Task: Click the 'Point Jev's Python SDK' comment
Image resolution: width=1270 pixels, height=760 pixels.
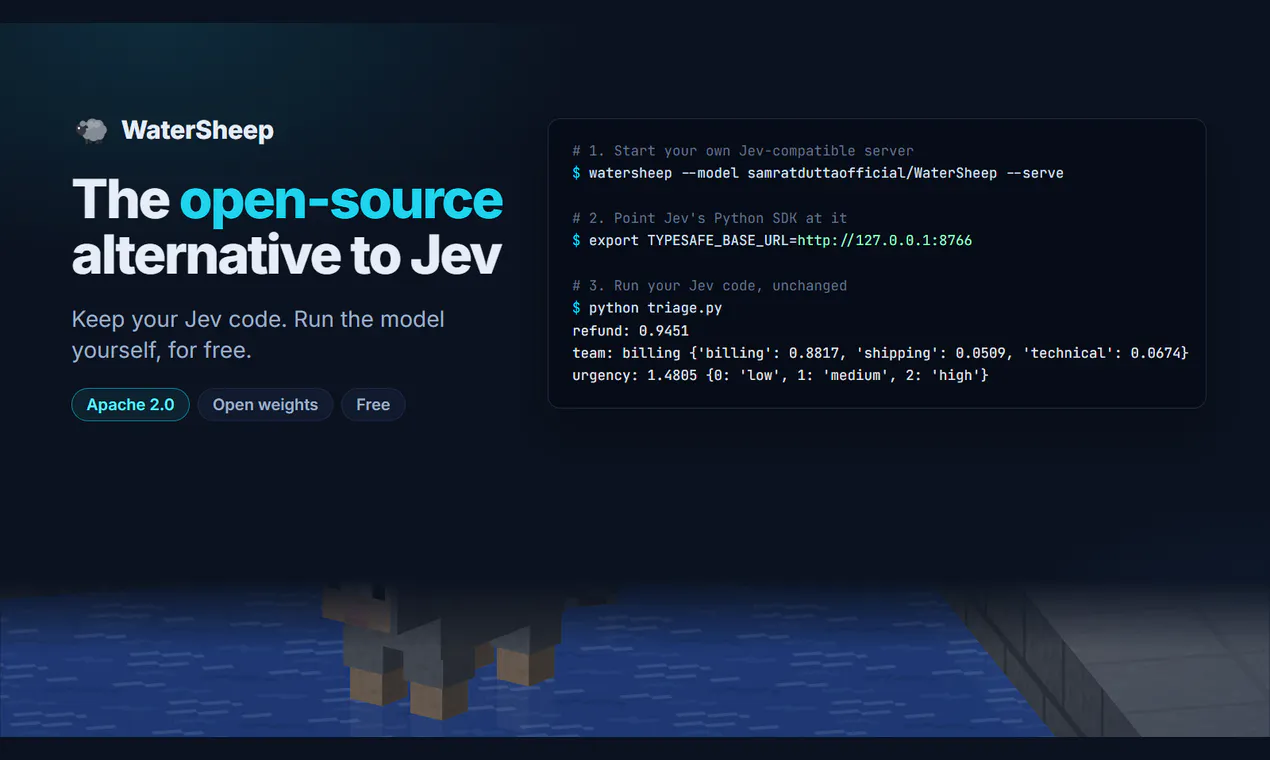Action: pyautogui.click(x=710, y=218)
